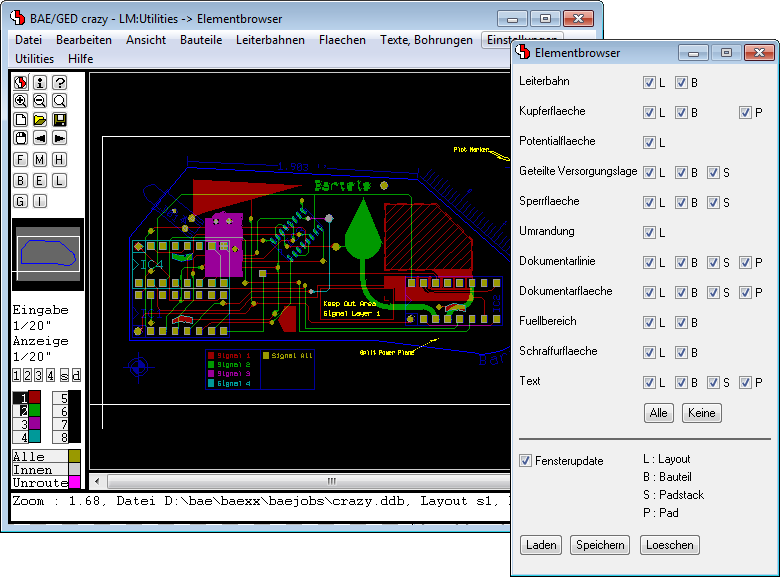Open the Leiterbahnen menu

270,40
